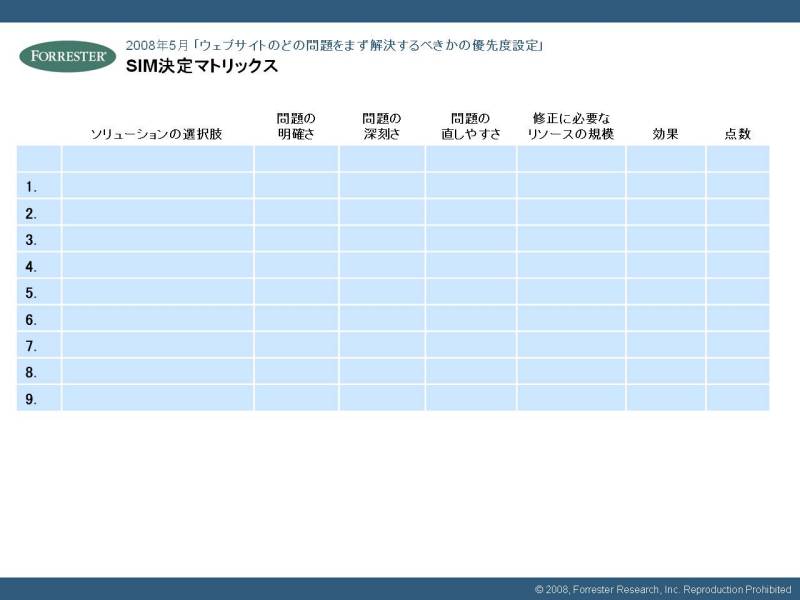
Task: Click the row number 5 cell
Action: pyautogui.click(x=39, y=292)
